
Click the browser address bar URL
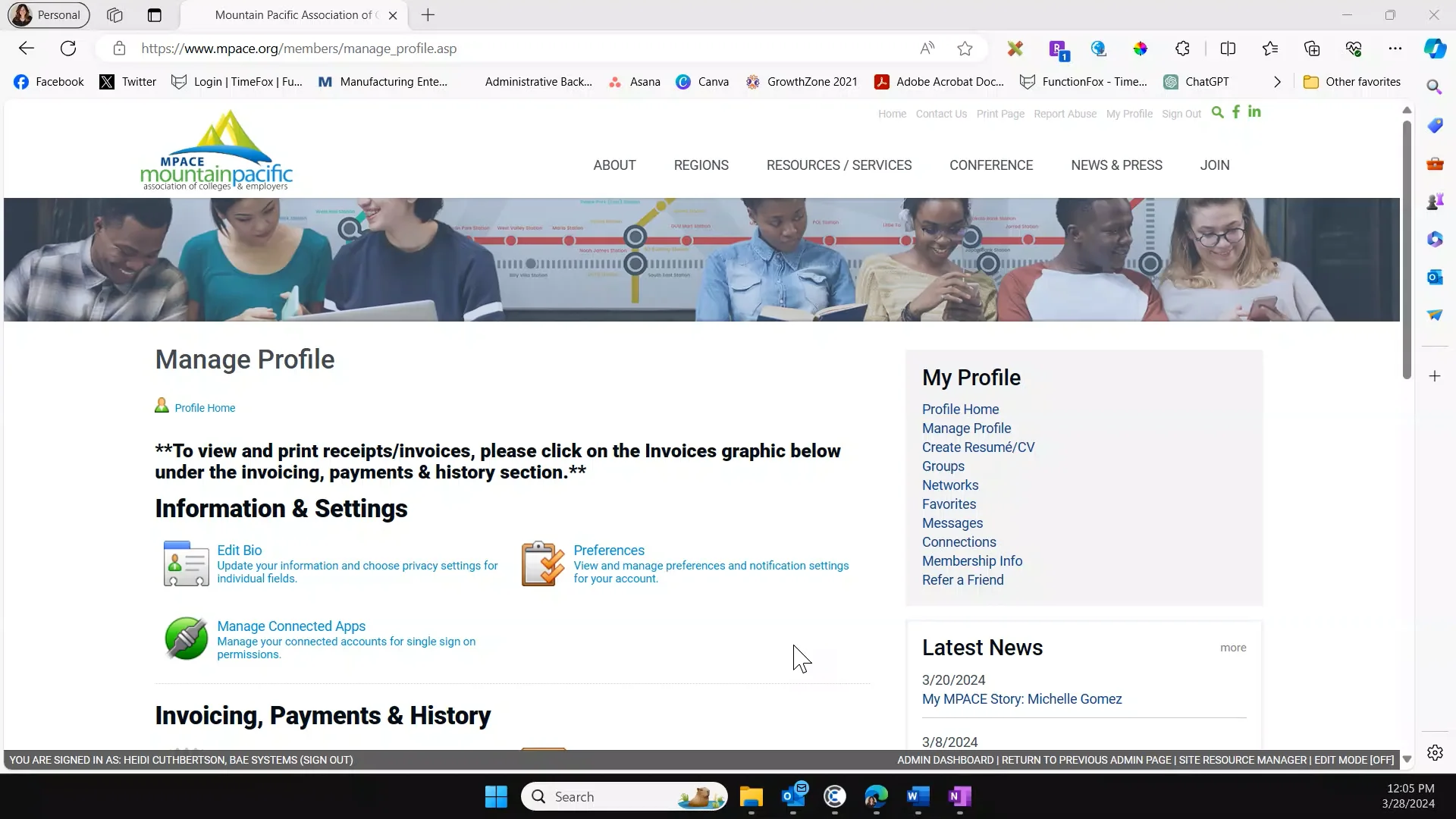coord(299,49)
